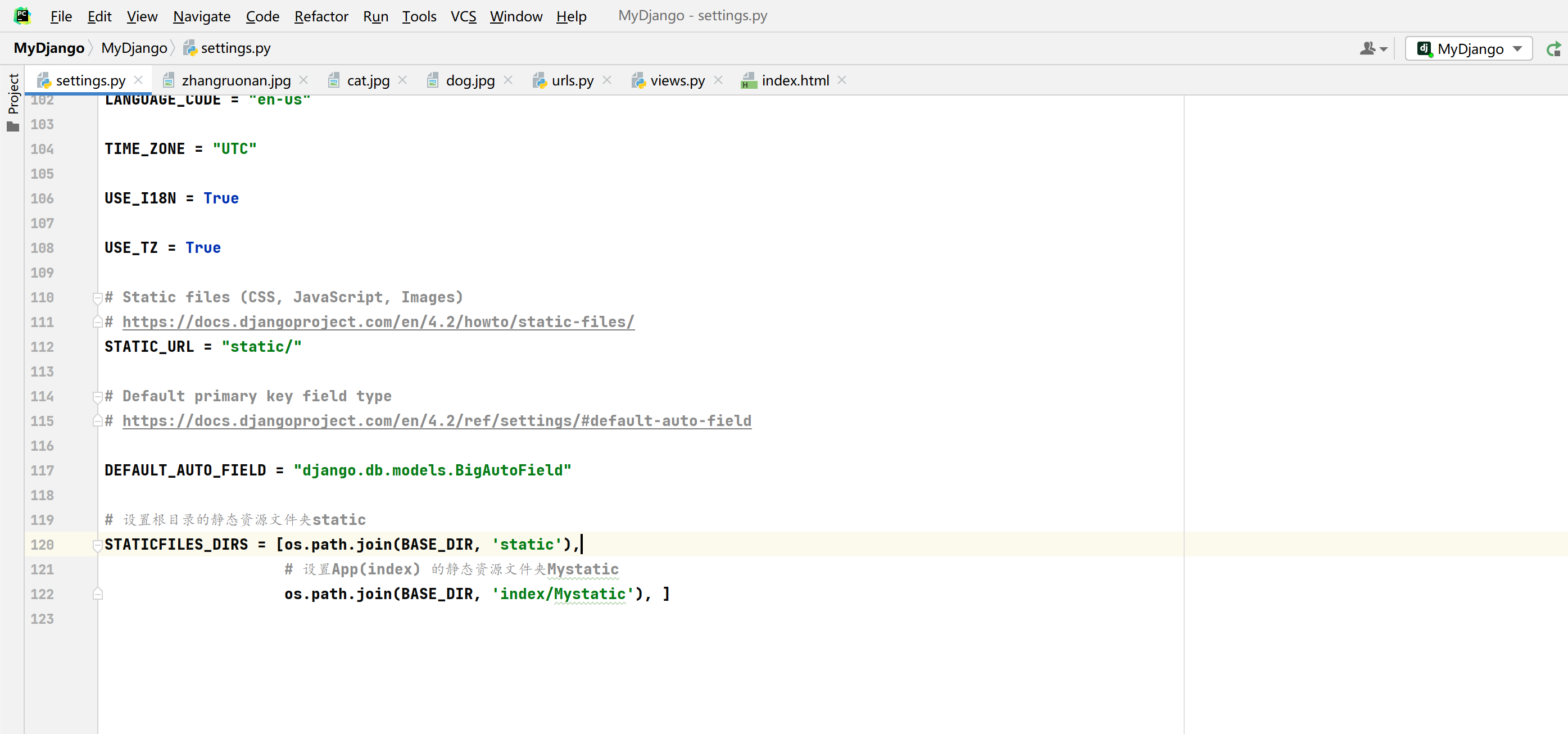This screenshot has width=1568, height=734.
Task: Close the zhangruonan.jpg tab
Action: pyautogui.click(x=303, y=80)
